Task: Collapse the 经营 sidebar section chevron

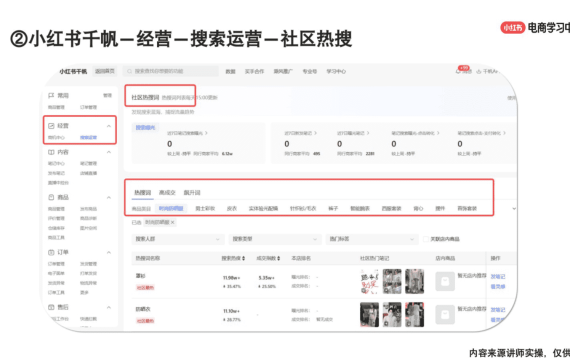Action: (109, 126)
